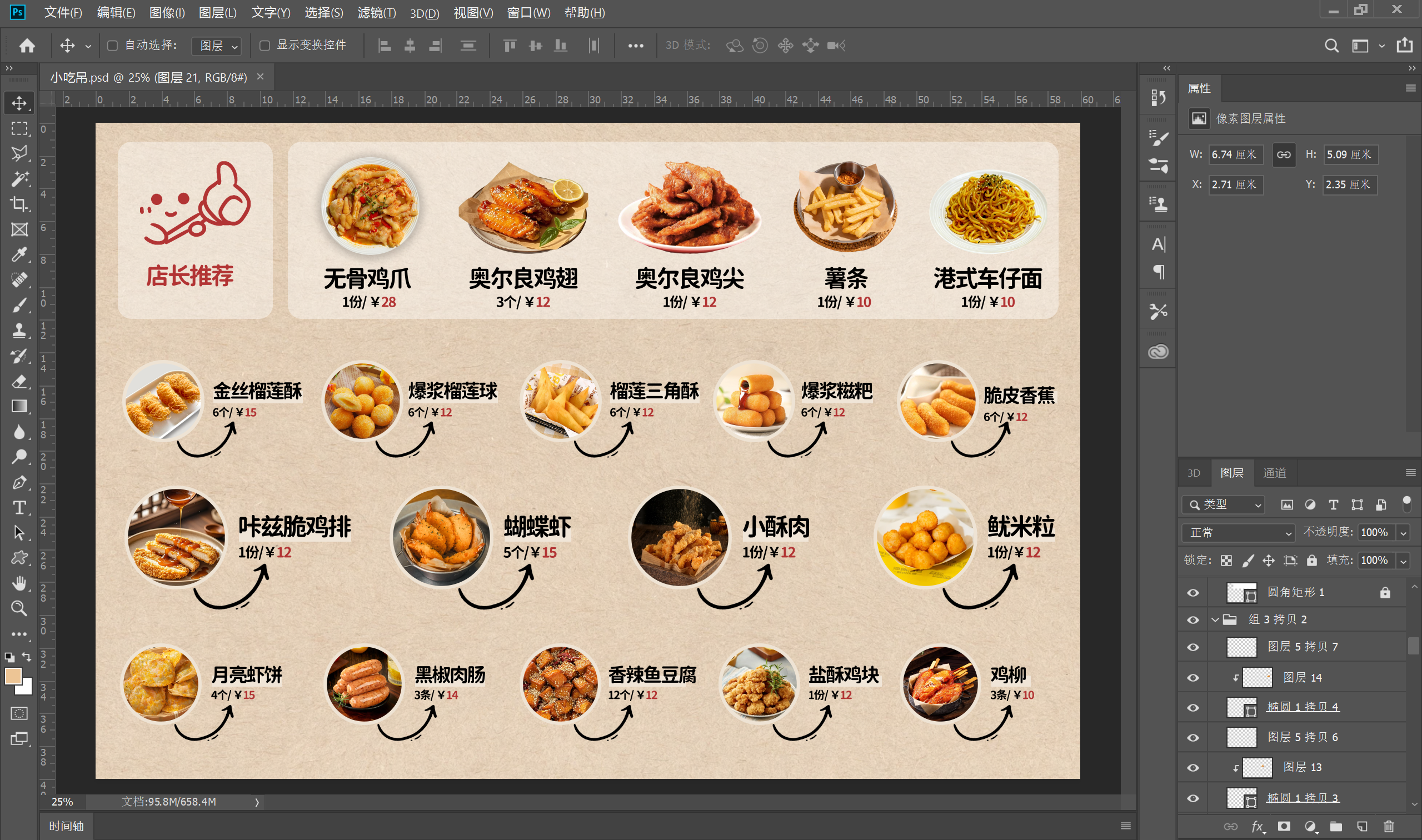Hide the 图层 14 layer

[1193, 678]
